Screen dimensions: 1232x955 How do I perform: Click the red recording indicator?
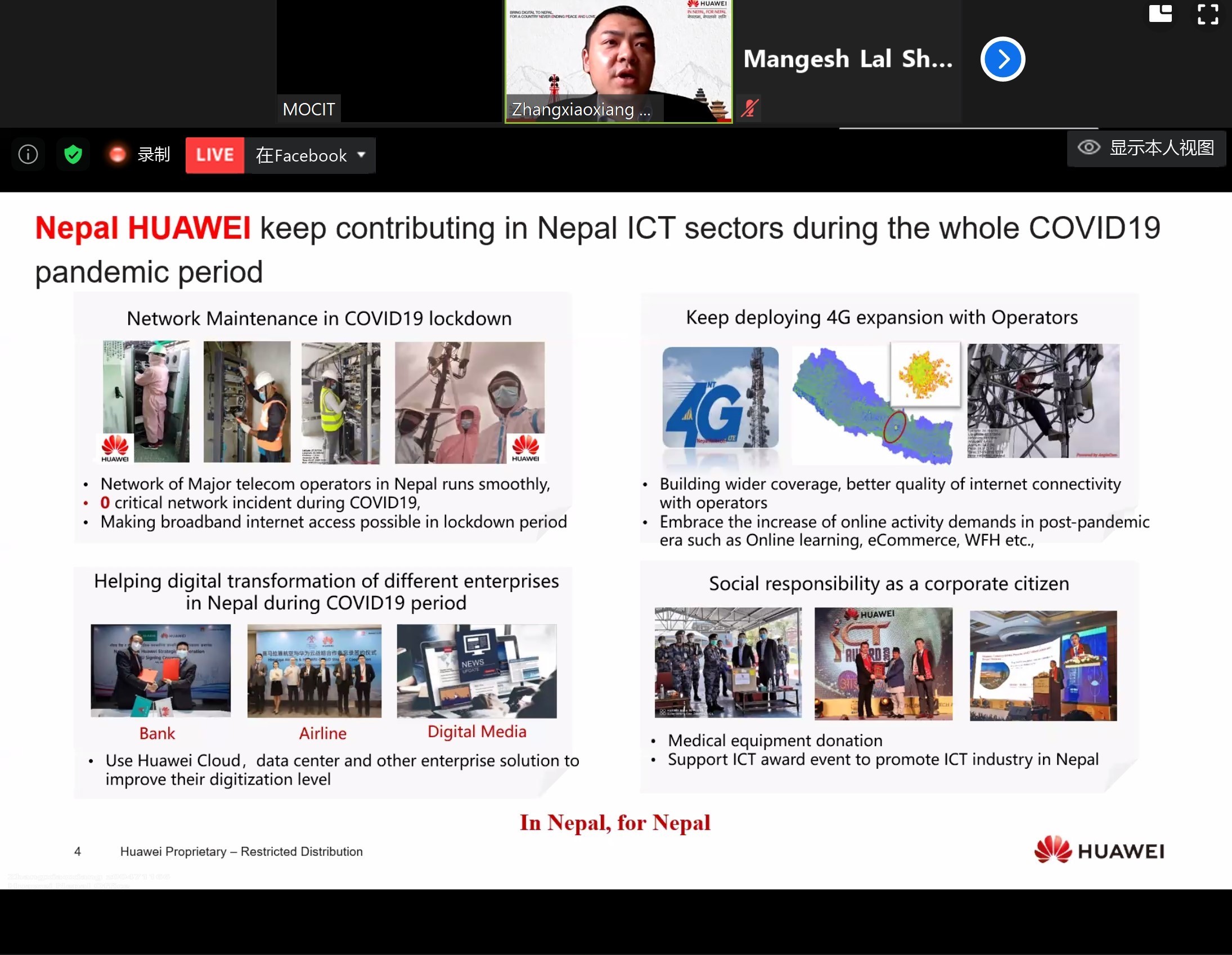pos(118,154)
